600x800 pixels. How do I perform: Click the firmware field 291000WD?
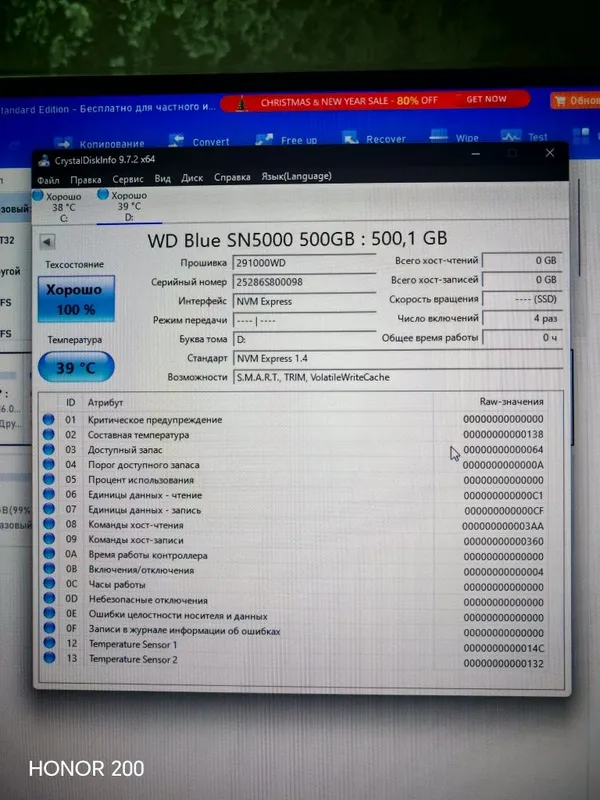(304, 263)
